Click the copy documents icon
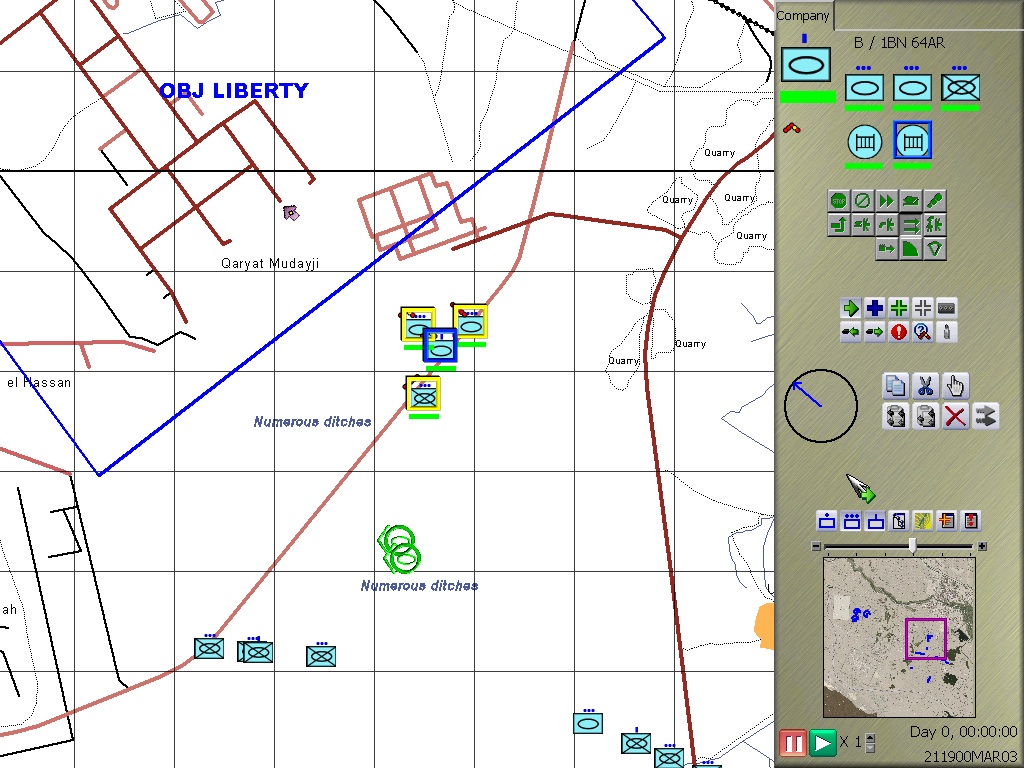Viewport: 1024px width, 768px height. point(896,386)
